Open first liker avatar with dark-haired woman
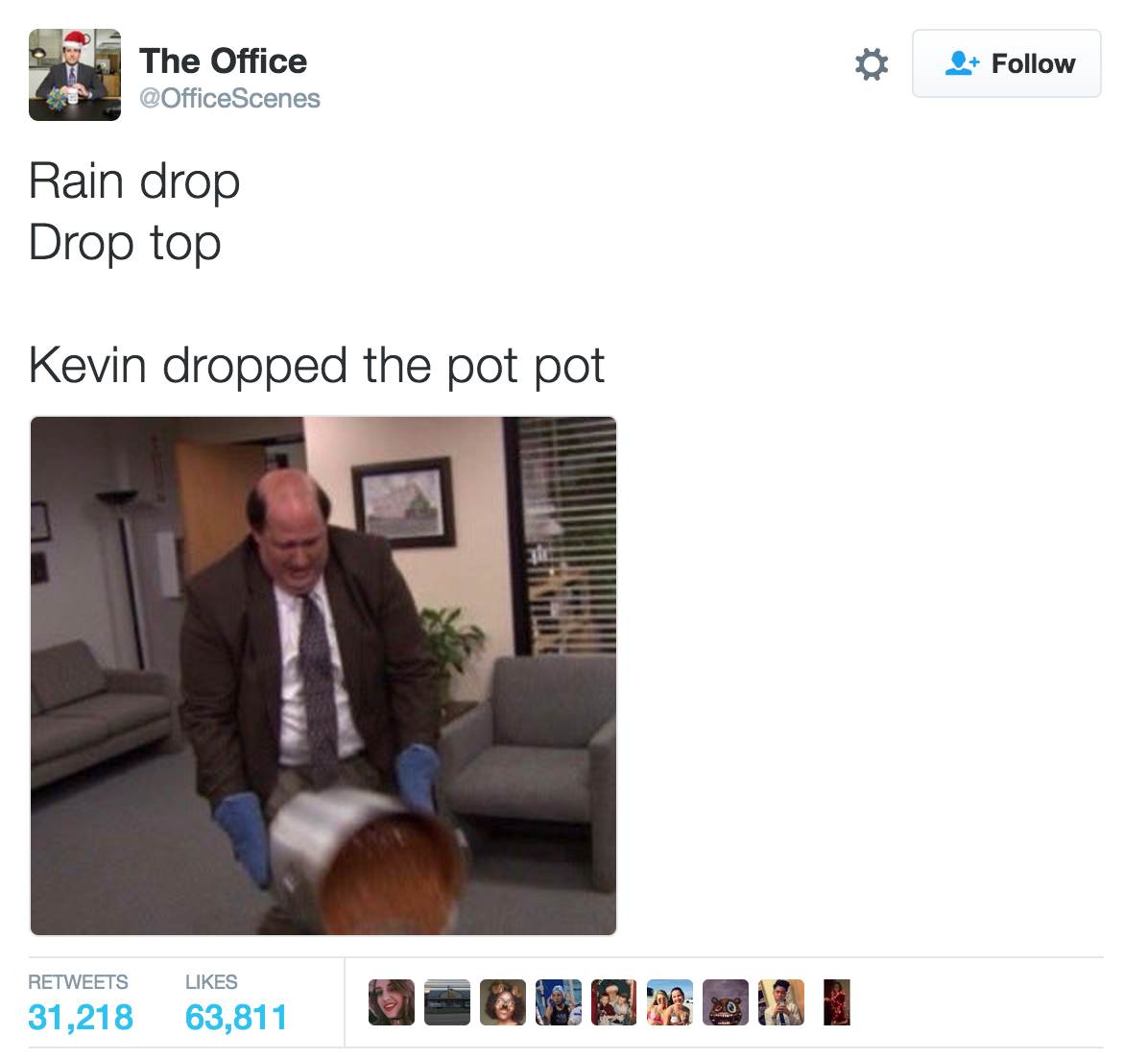Image resolution: width=1148 pixels, height=1060 pixels. (391, 1002)
